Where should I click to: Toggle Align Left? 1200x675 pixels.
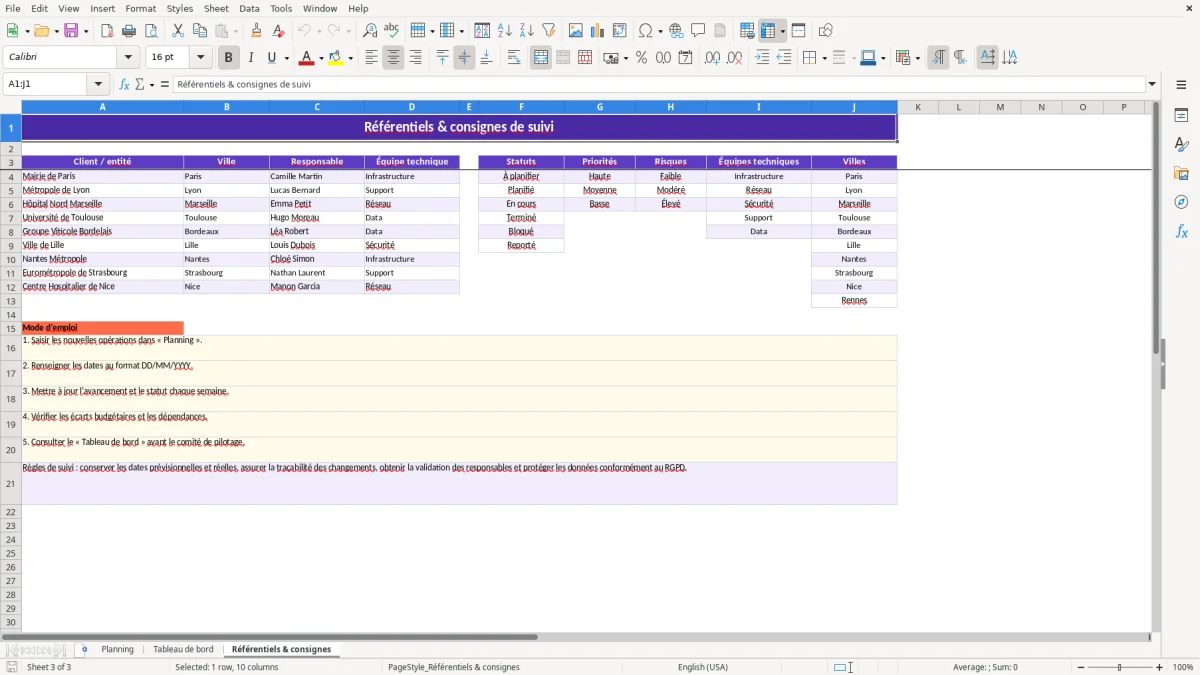point(371,58)
